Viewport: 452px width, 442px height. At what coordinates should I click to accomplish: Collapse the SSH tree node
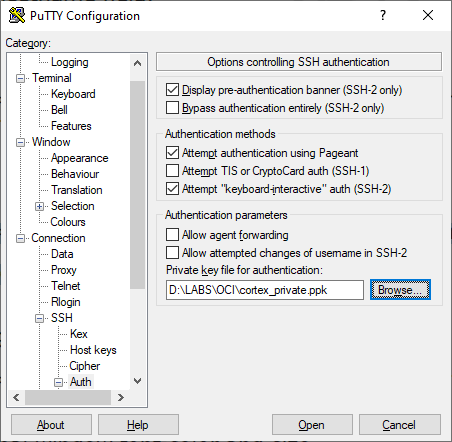[40, 318]
